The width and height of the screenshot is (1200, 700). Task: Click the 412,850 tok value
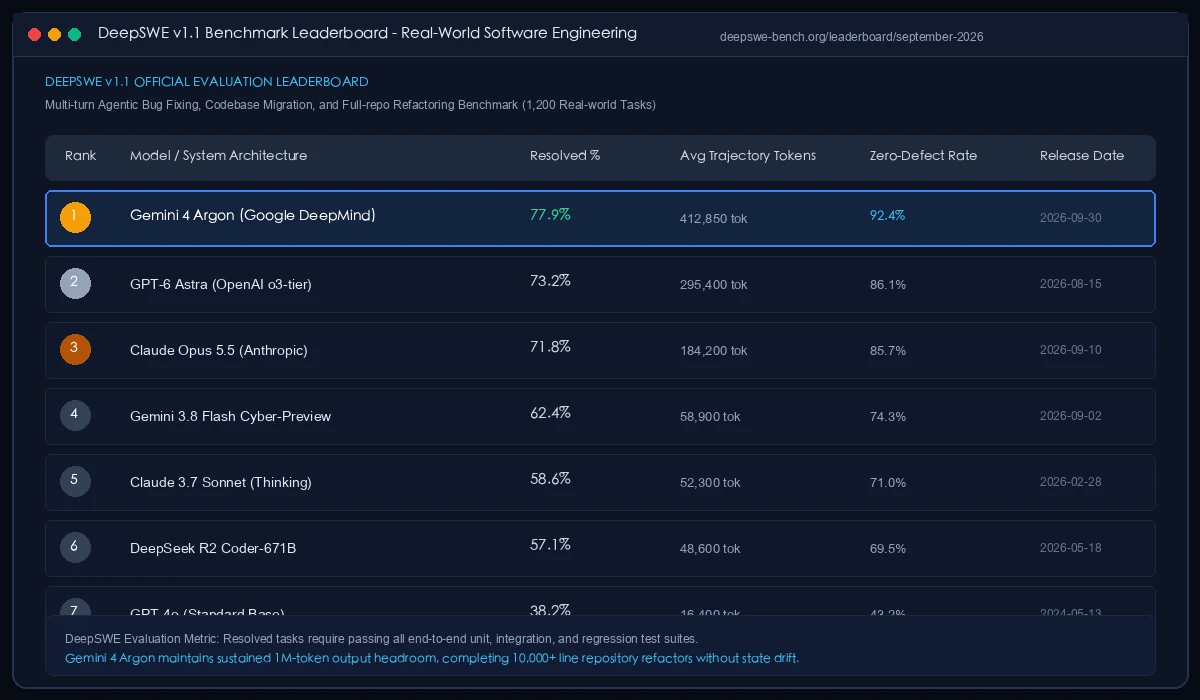point(714,218)
